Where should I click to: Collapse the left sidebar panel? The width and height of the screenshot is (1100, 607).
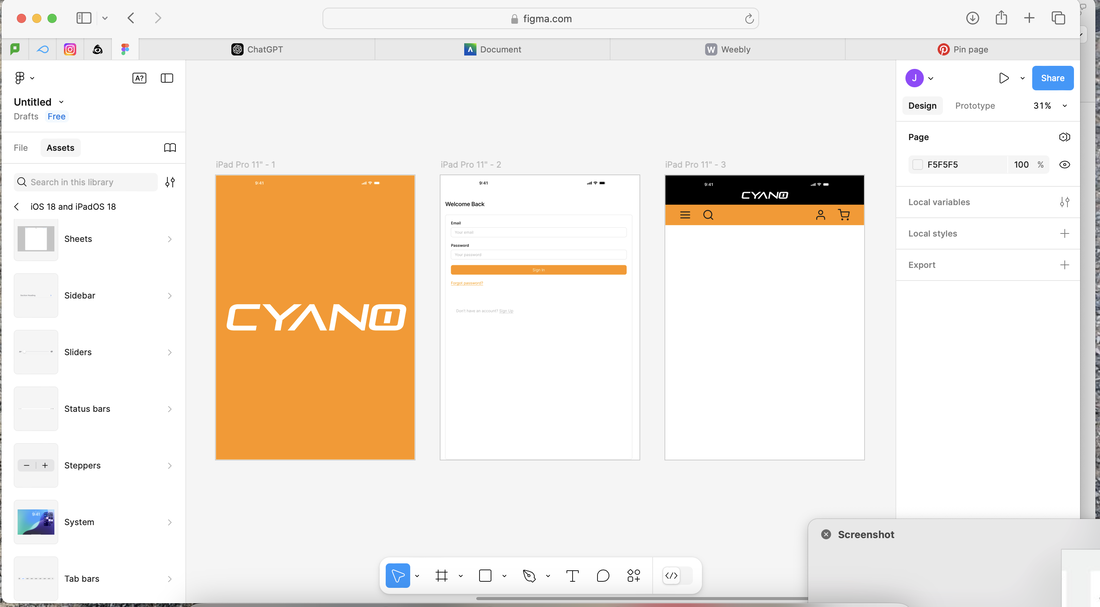tap(167, 78)
